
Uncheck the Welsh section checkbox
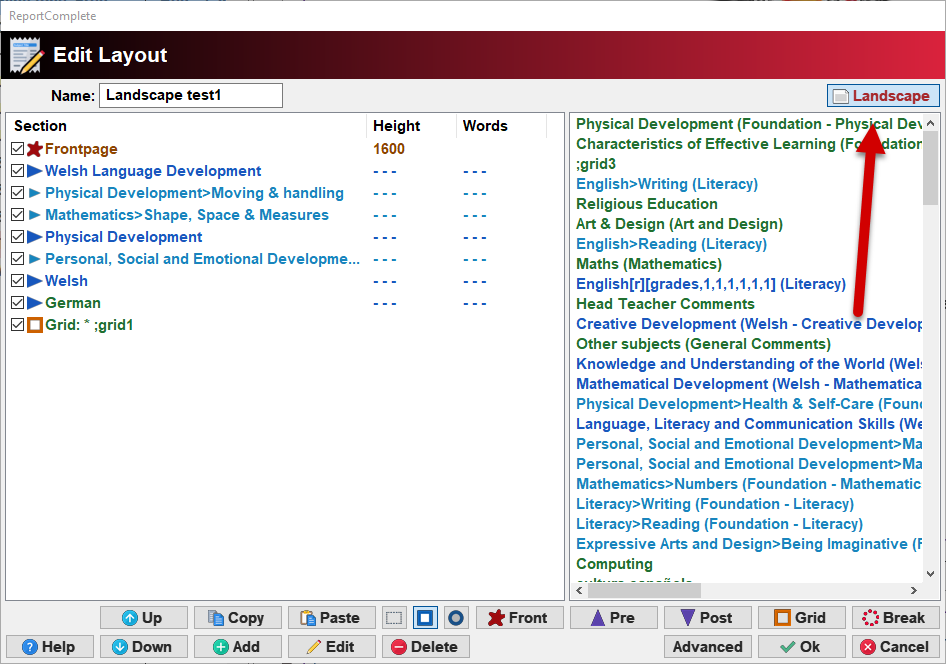click(17, 280)
